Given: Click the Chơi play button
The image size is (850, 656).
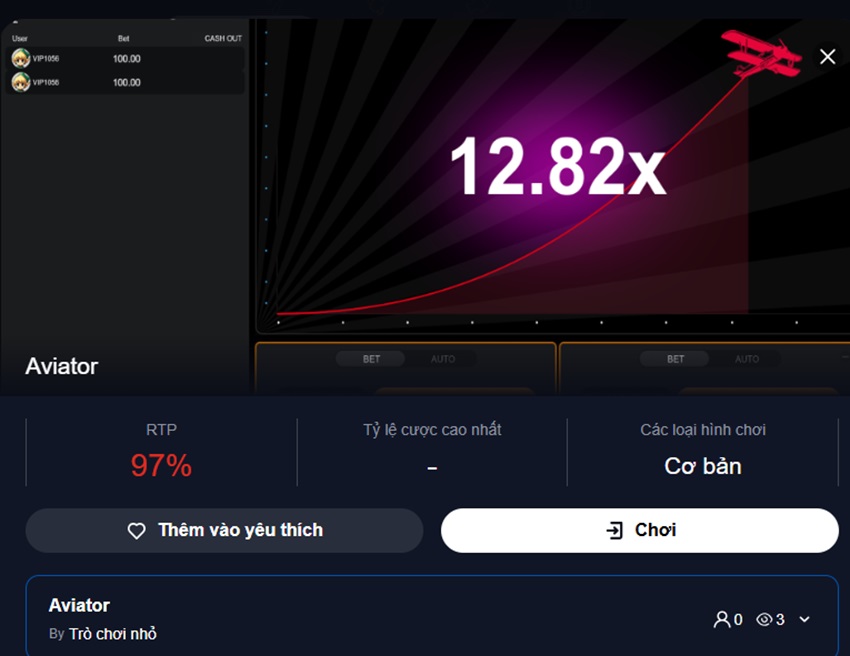Looking at the screenshot, I should [x=640, y=530].
